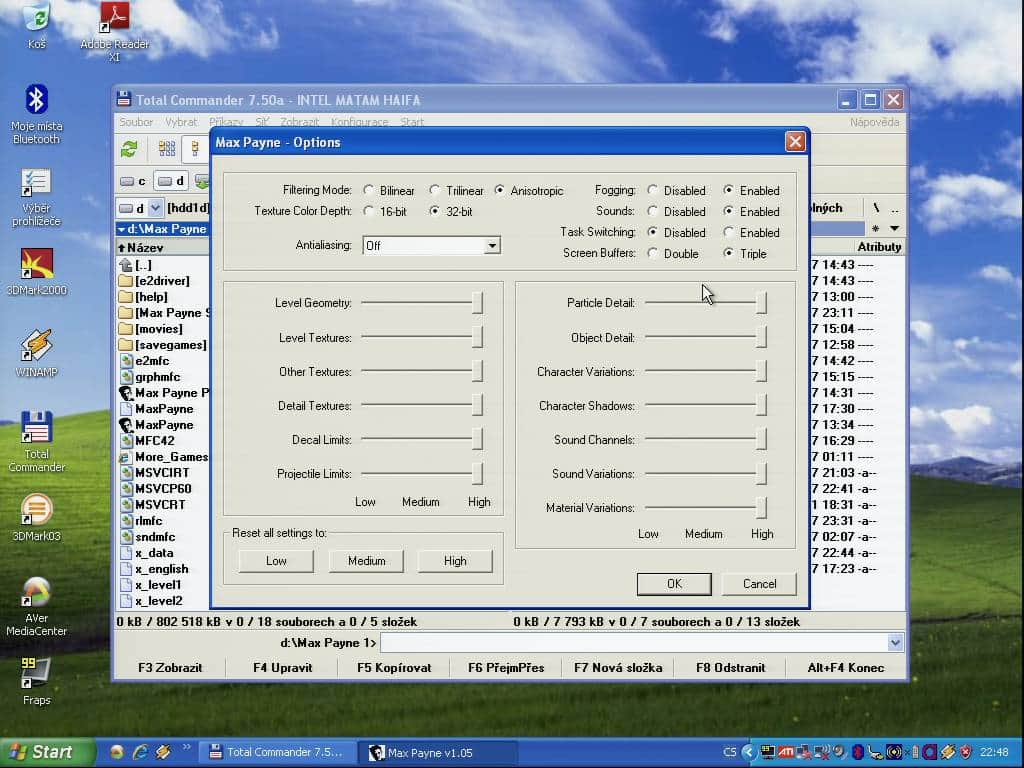Open the Antialiasing dropdown

point(492,246)
